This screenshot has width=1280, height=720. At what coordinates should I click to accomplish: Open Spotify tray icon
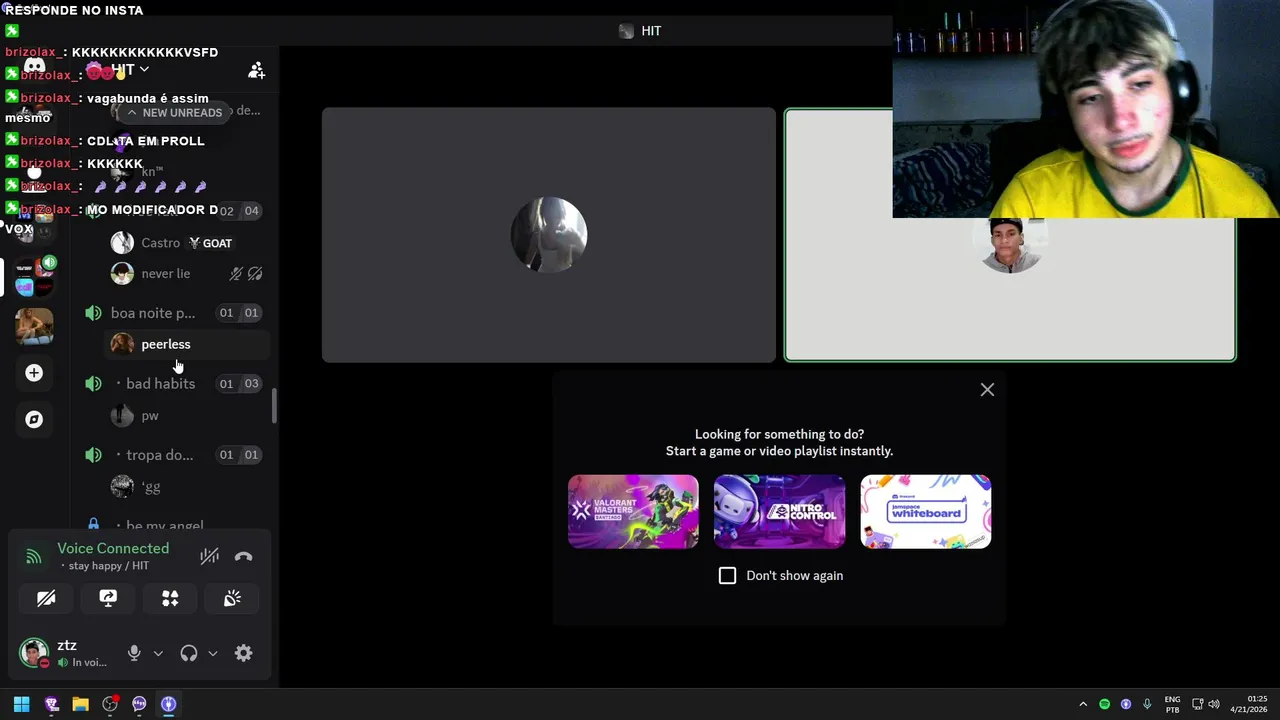(x=1105, y=704)
